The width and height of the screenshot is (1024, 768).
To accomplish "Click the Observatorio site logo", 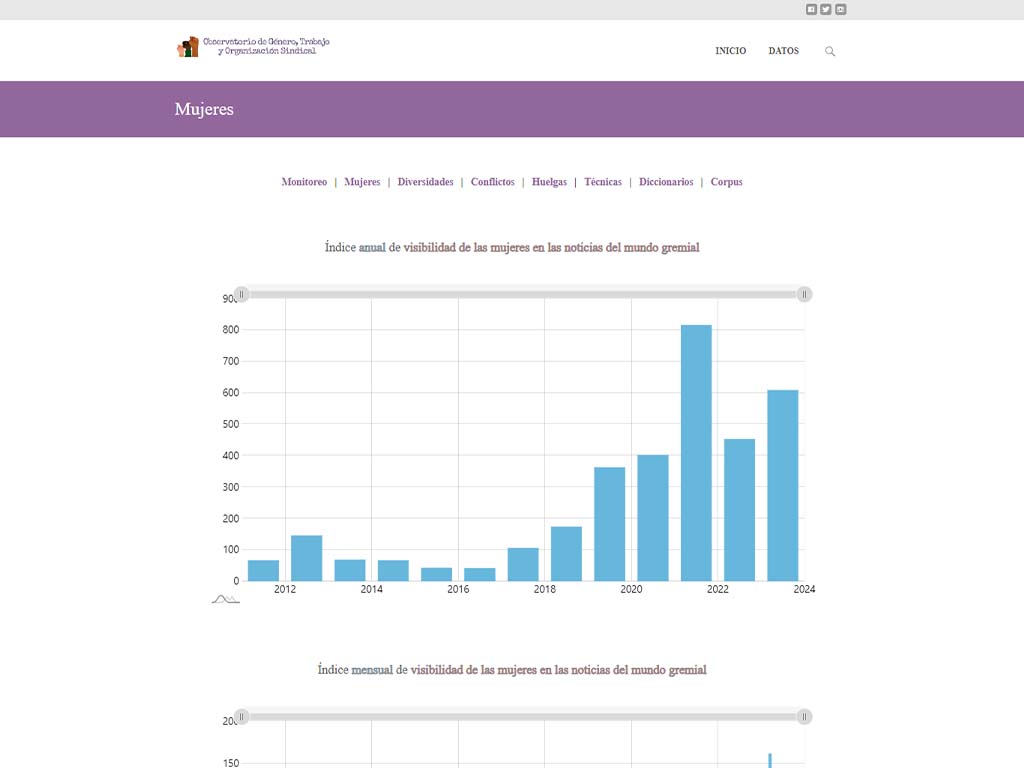I will click(253, 46).
